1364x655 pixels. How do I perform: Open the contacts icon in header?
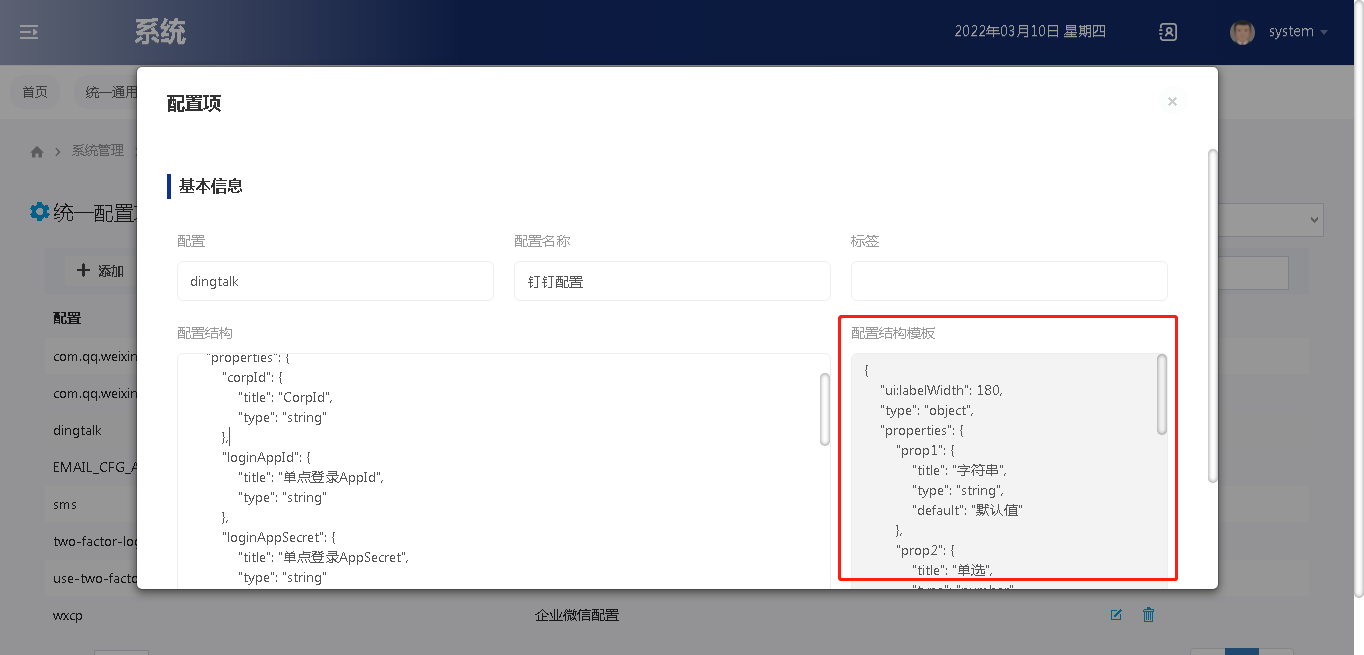tap(1167, 32)
